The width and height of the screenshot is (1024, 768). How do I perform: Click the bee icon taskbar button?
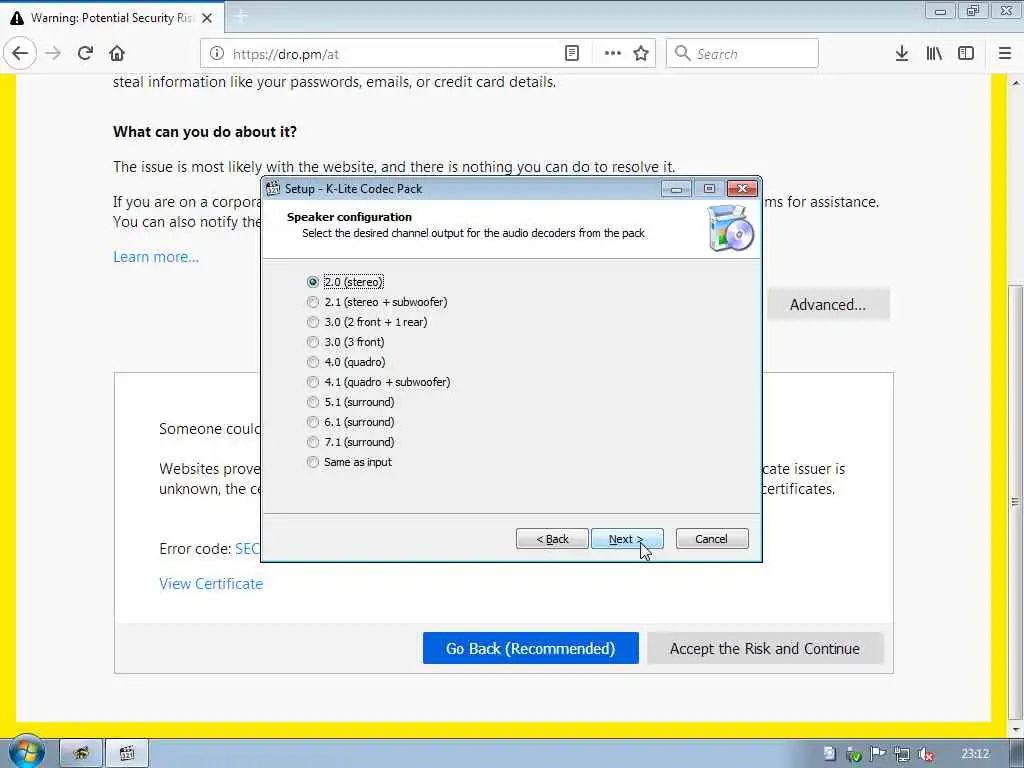pos(81,754)
